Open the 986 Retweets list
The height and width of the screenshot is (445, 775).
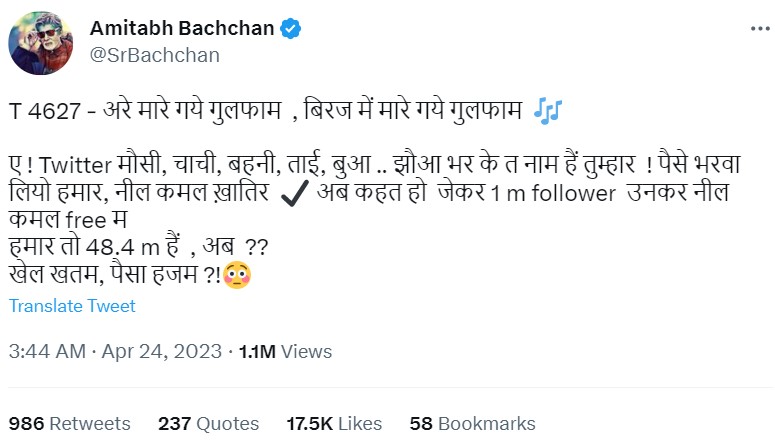[x=69, y=423]
